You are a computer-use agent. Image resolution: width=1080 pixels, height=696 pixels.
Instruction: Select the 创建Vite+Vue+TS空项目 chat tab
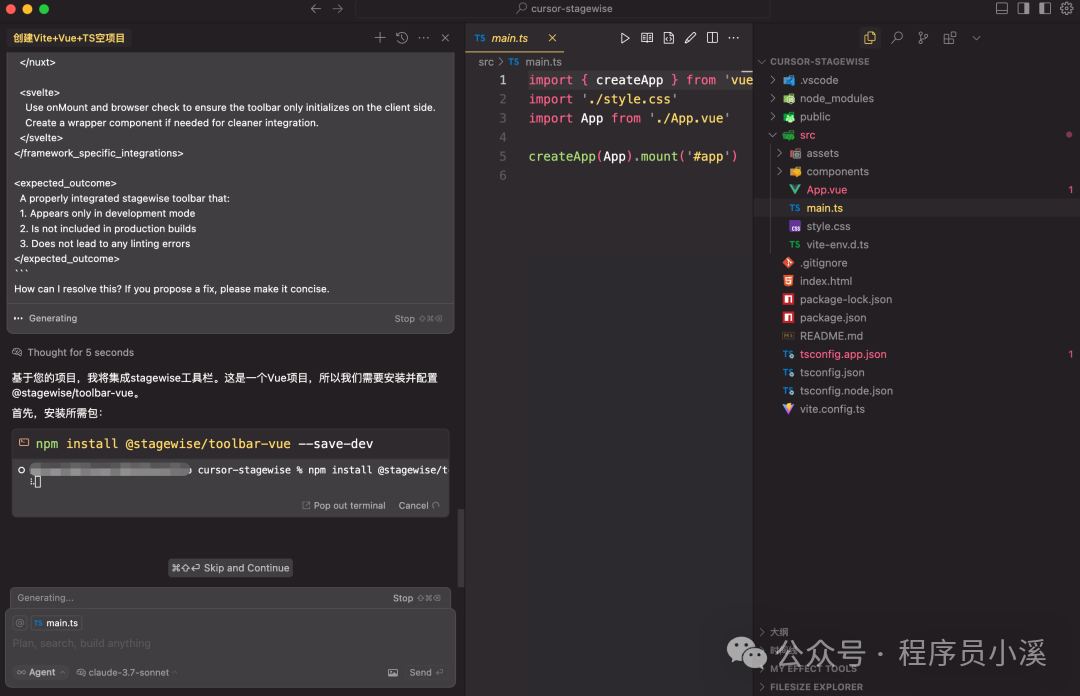tap(68, 37)
